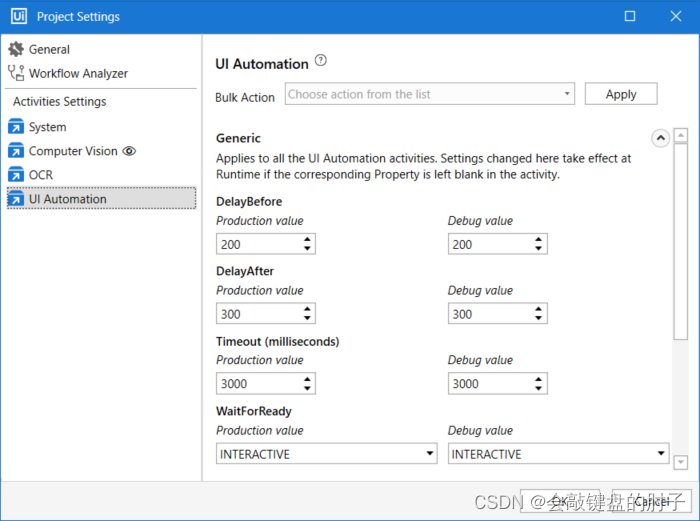Select OCR settings
This screenshot has width=700, height=521.
click(x=41, y=175)
